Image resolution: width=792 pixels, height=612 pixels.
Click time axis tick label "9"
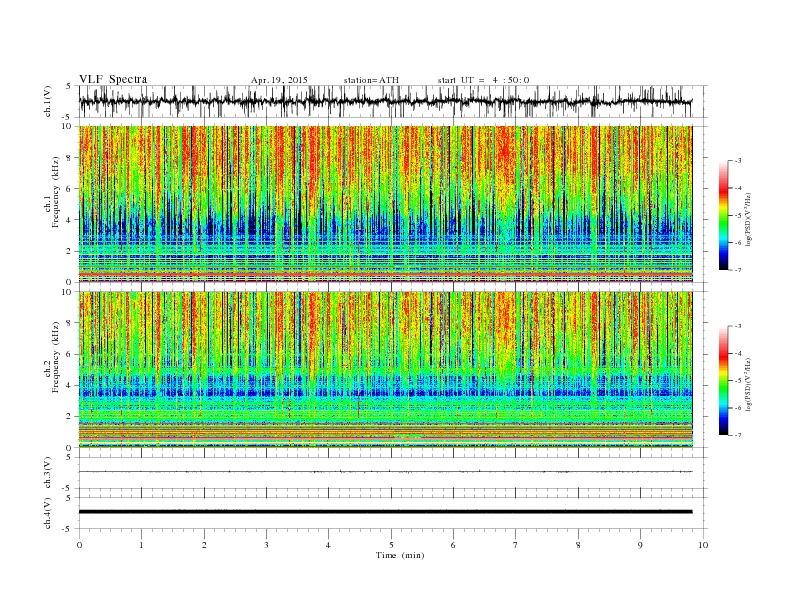pos(640,545)
